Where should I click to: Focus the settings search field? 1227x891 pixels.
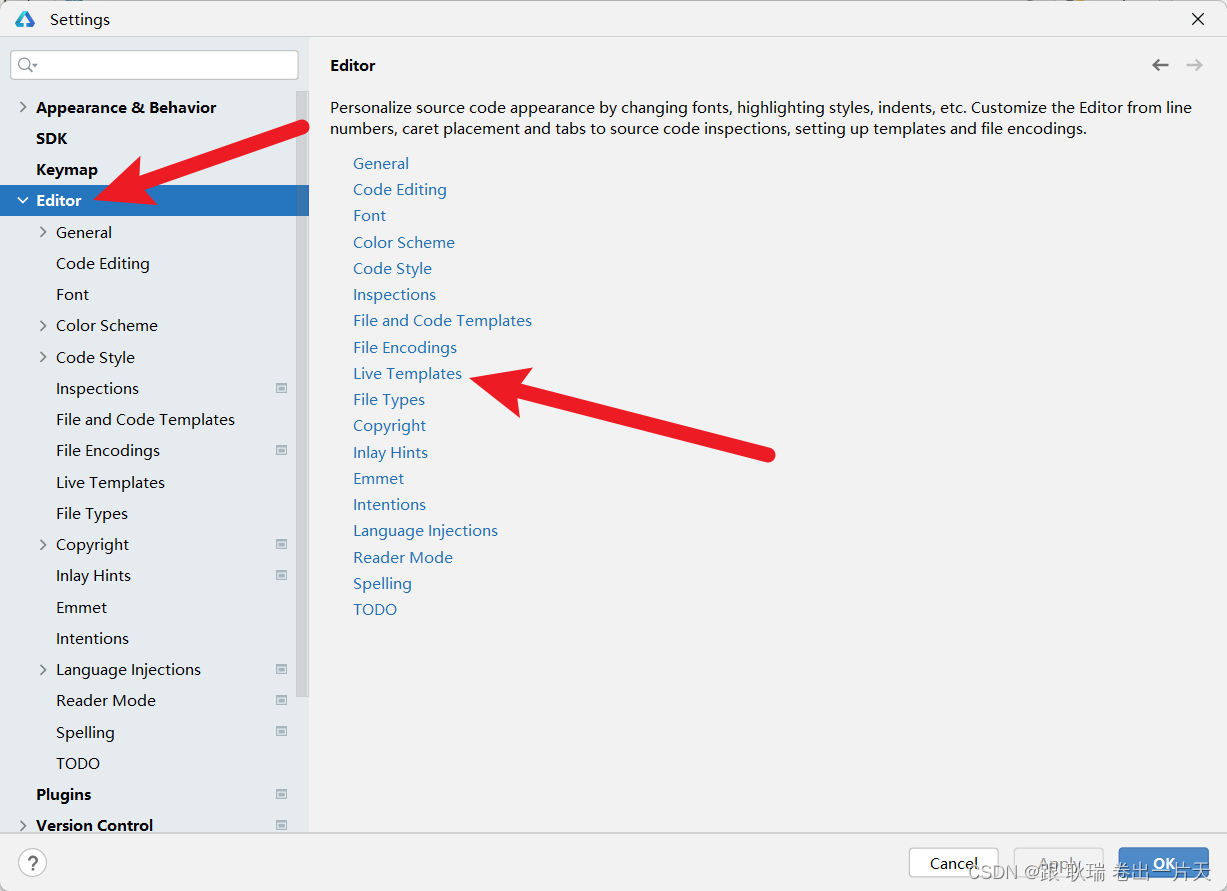pos(154,65)
